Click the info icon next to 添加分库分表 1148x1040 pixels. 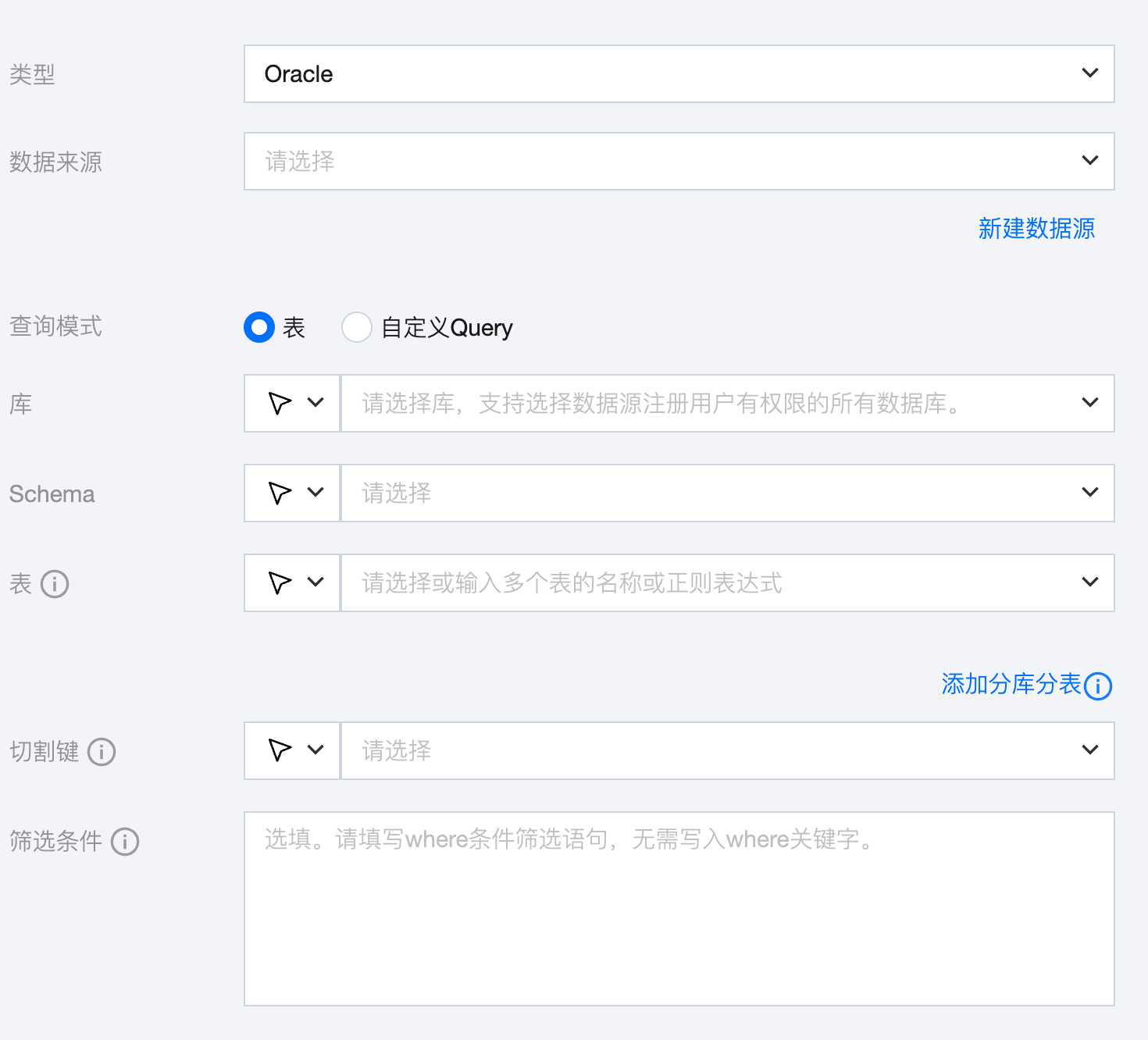tap(1098, 686)
